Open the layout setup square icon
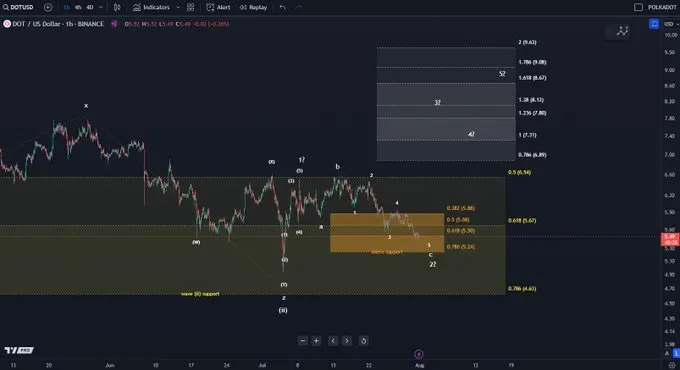 pos(638,7)
